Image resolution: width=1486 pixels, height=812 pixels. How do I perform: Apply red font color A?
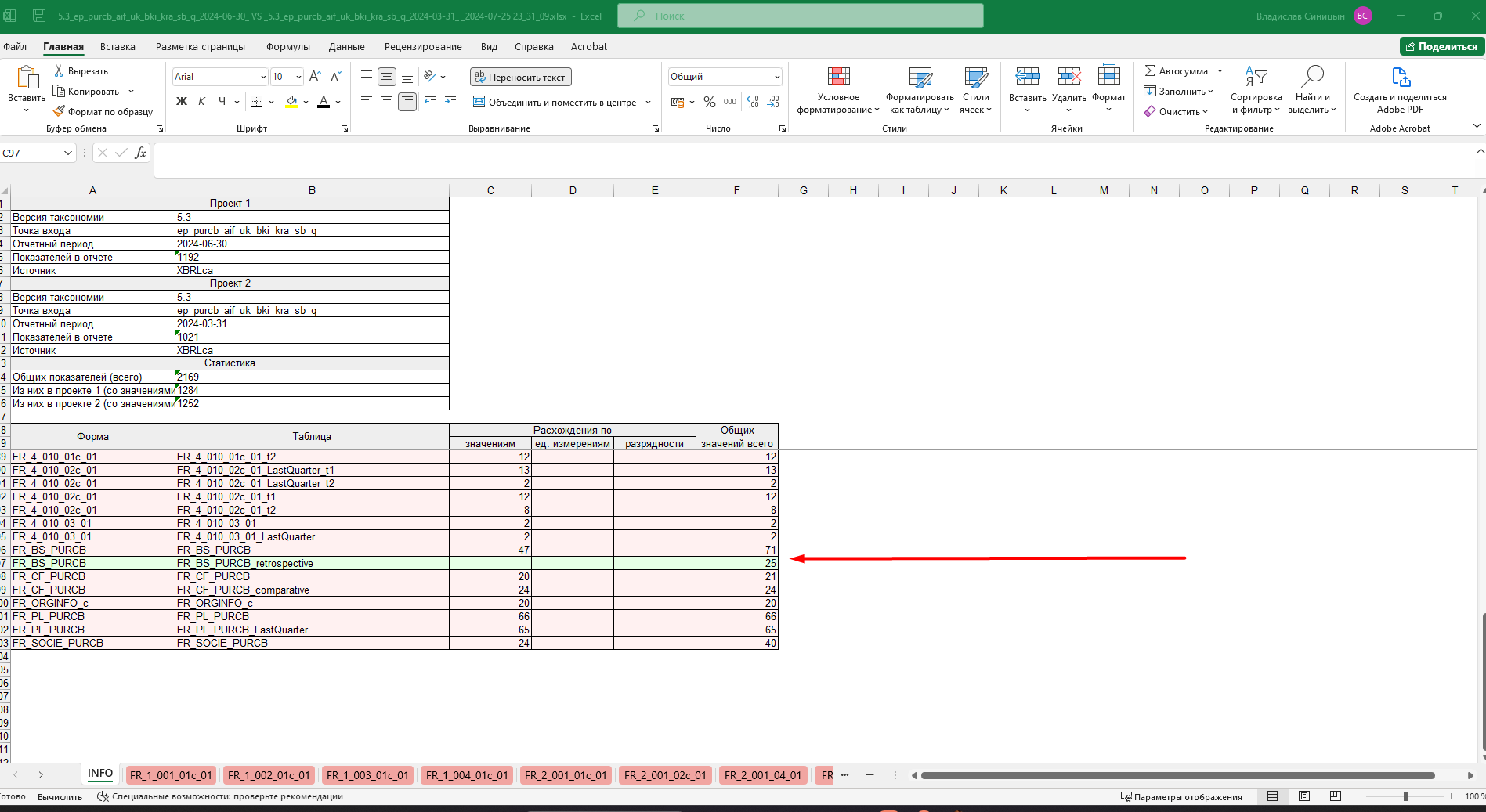pyautogui.click(x=324, y=102)
